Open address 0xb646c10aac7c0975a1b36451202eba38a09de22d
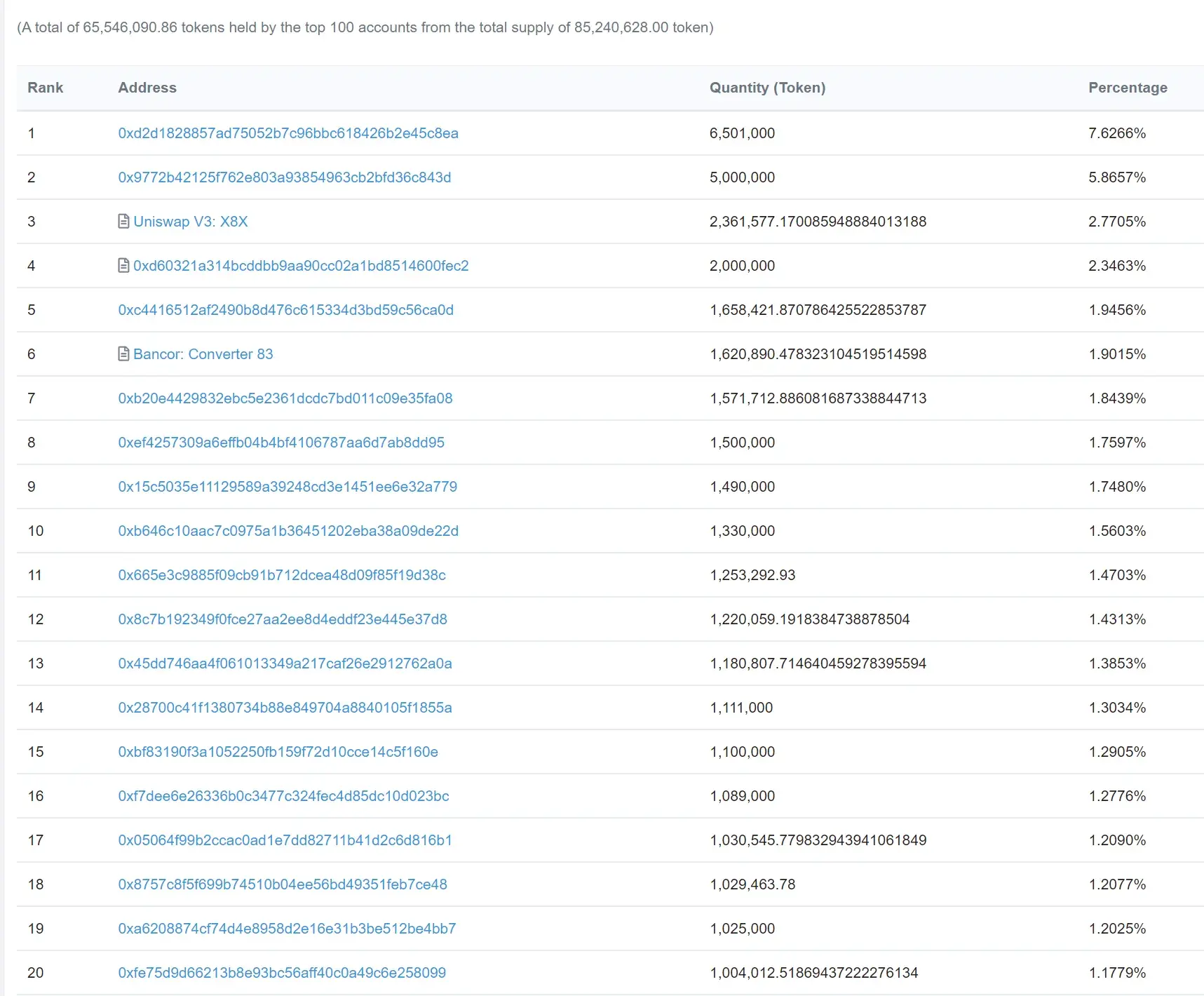The image size is (1204, 996). [x=288, y=531]
